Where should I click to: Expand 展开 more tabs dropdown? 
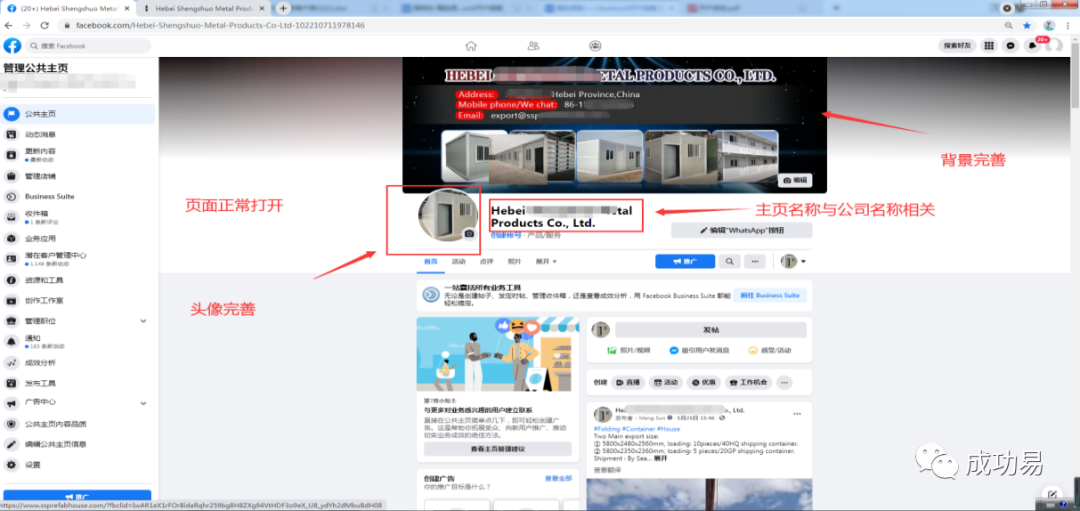546,262
